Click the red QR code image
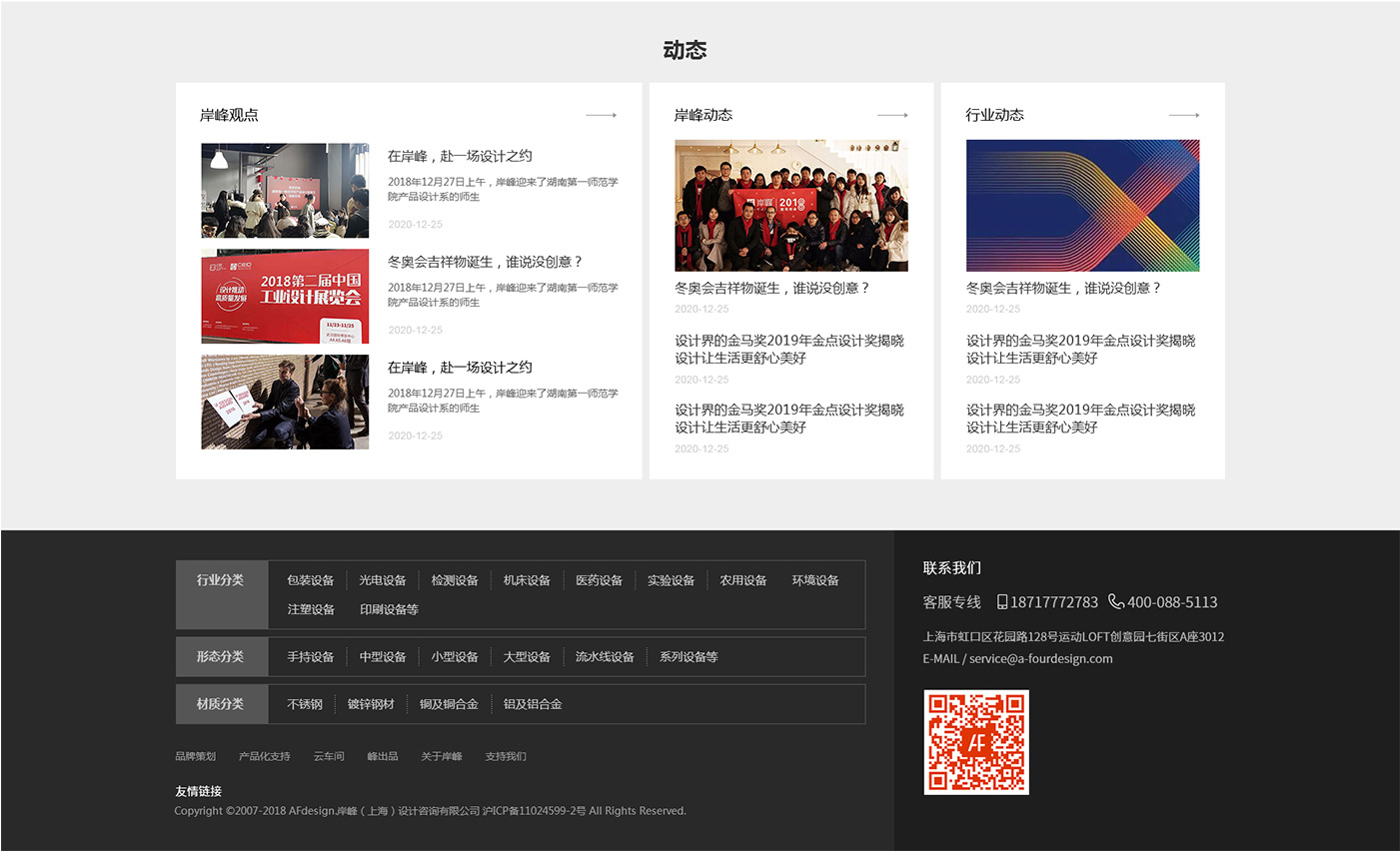 tap(975, 742)
